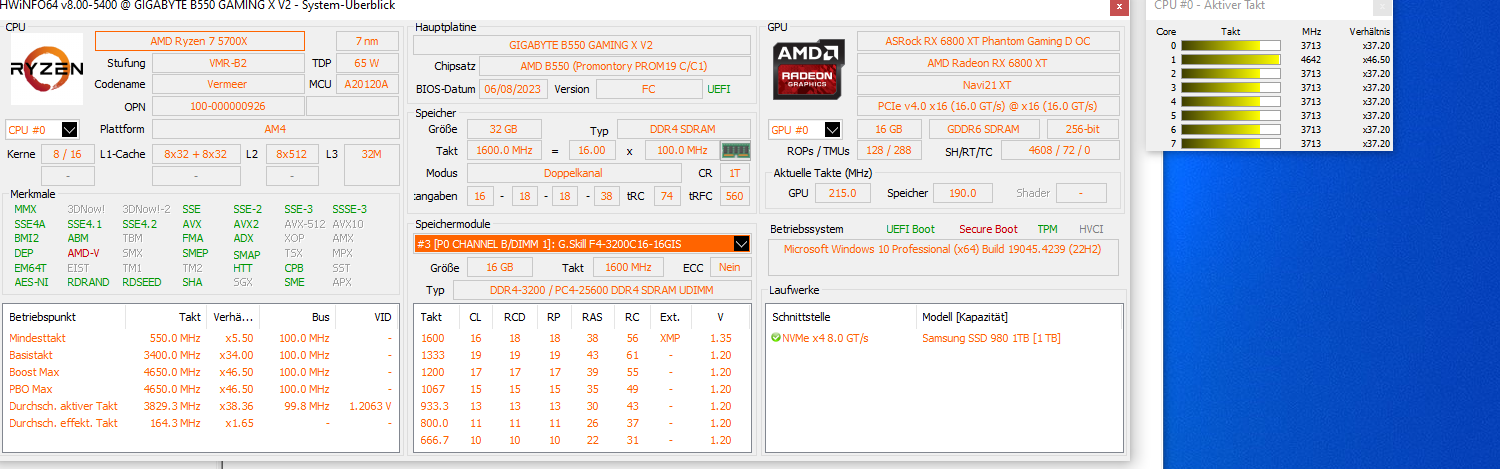This screenshot has height=469, width=1500.
Task: Click the PCIe v4.0 x16 link field
Action: click(x=987, y=106)
